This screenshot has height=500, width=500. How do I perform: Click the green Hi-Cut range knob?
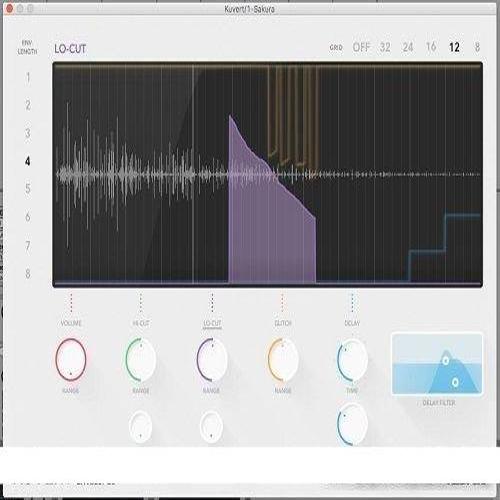click(141, 359)
